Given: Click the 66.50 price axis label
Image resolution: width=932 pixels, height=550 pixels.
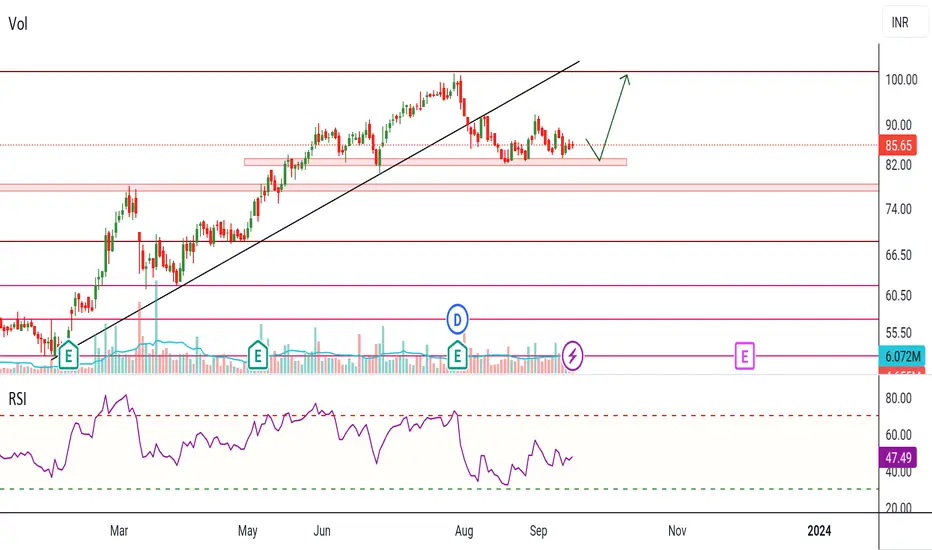Looking at the screenshot, I should pos(898,254).
